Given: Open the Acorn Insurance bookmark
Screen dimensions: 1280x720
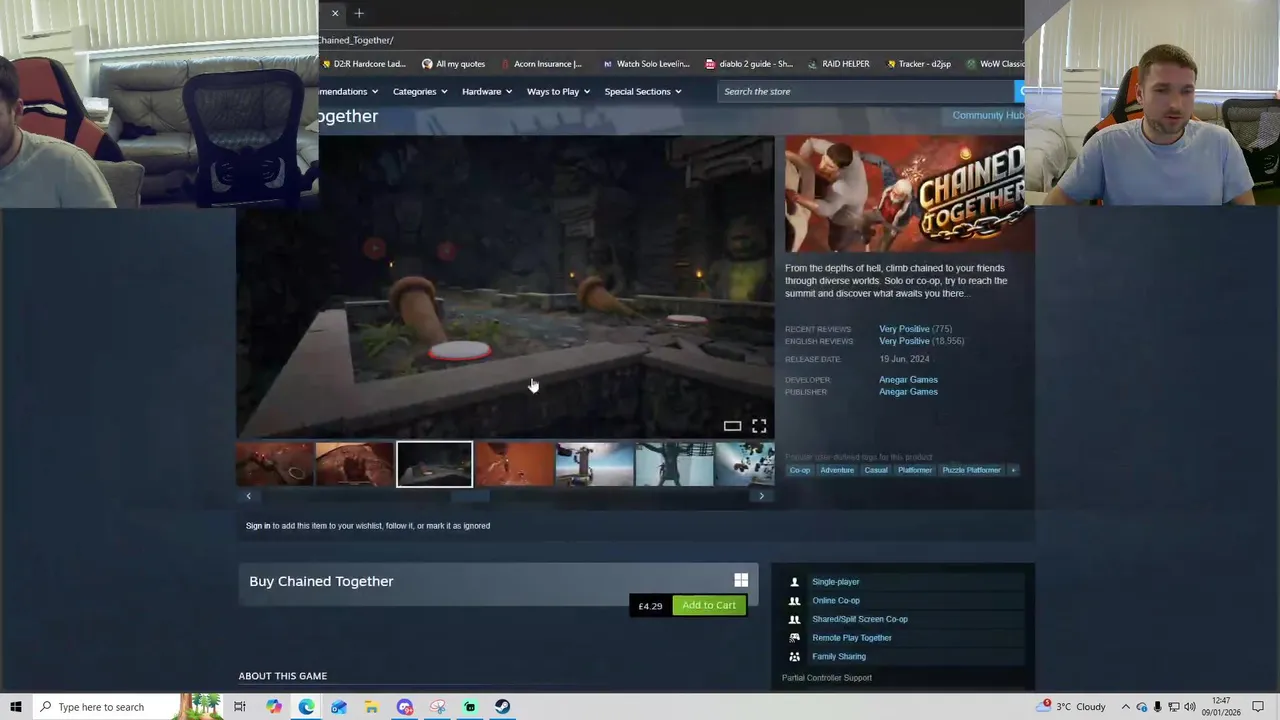Looking at the screenshot, I should (x=541, y=64).
